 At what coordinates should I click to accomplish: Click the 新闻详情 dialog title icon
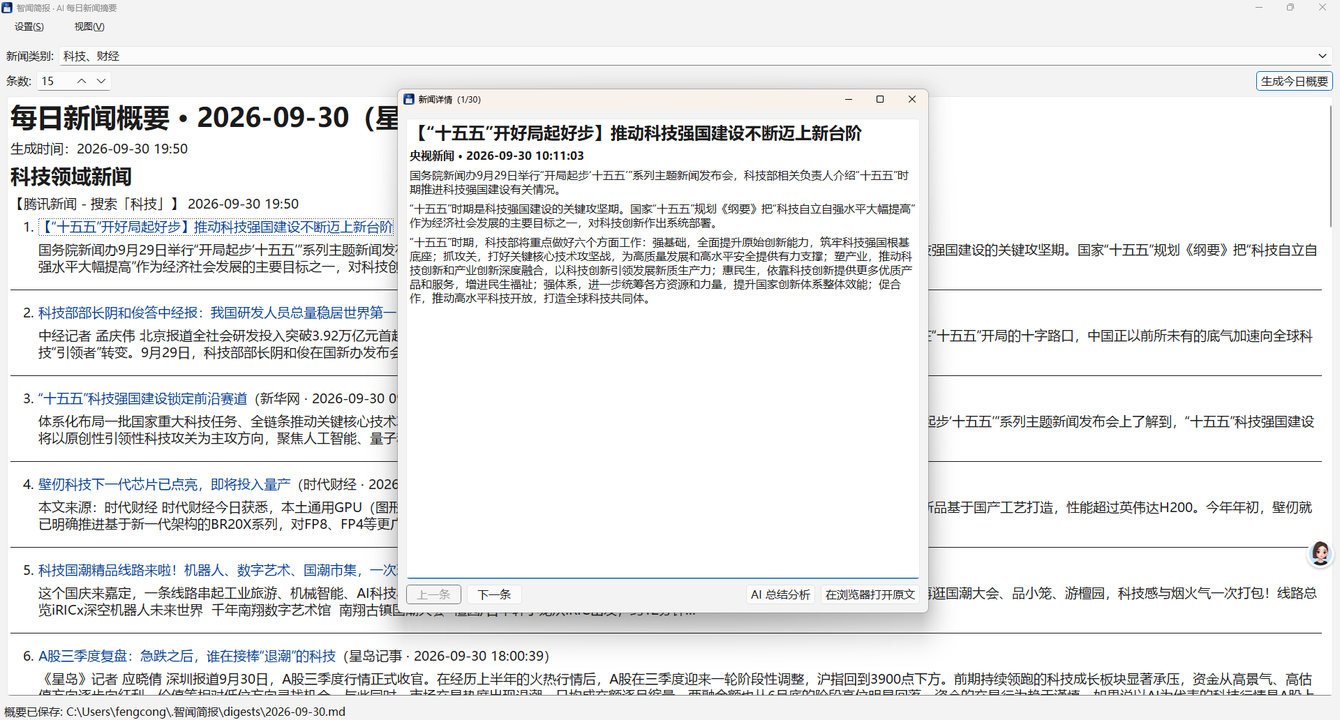409,99
